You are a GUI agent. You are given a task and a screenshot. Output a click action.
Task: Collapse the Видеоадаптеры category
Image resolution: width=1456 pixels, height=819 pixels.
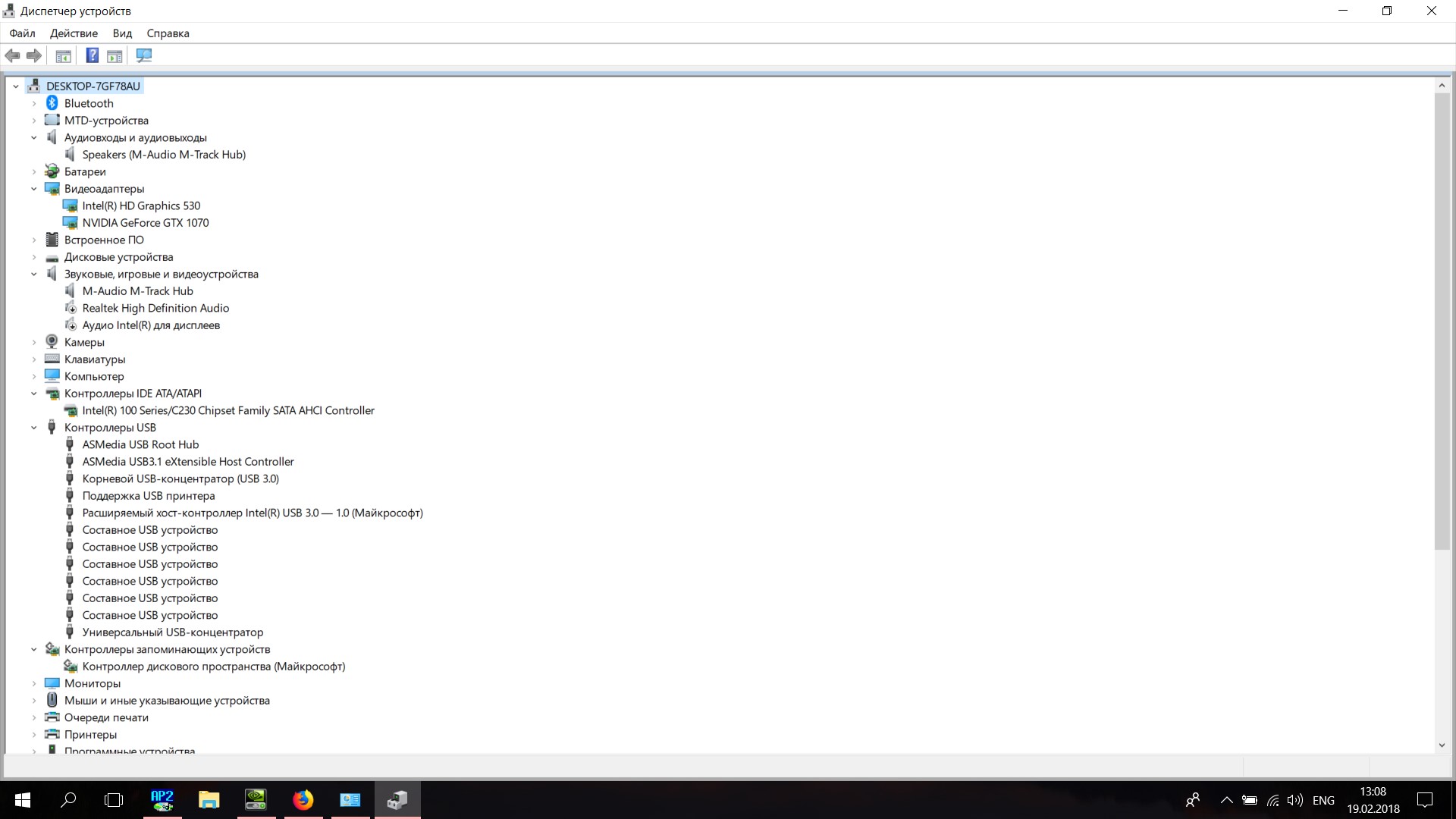(x=33, y=189)
